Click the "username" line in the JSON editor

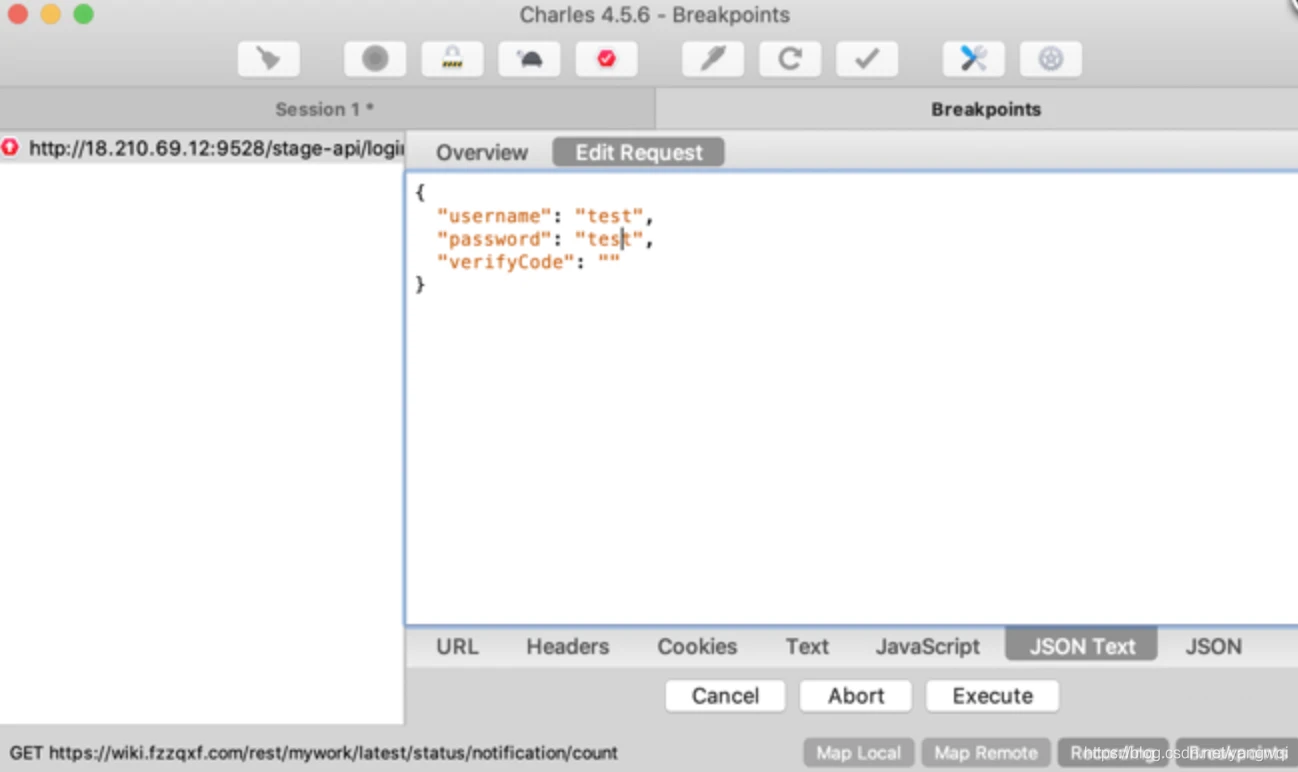545,216
